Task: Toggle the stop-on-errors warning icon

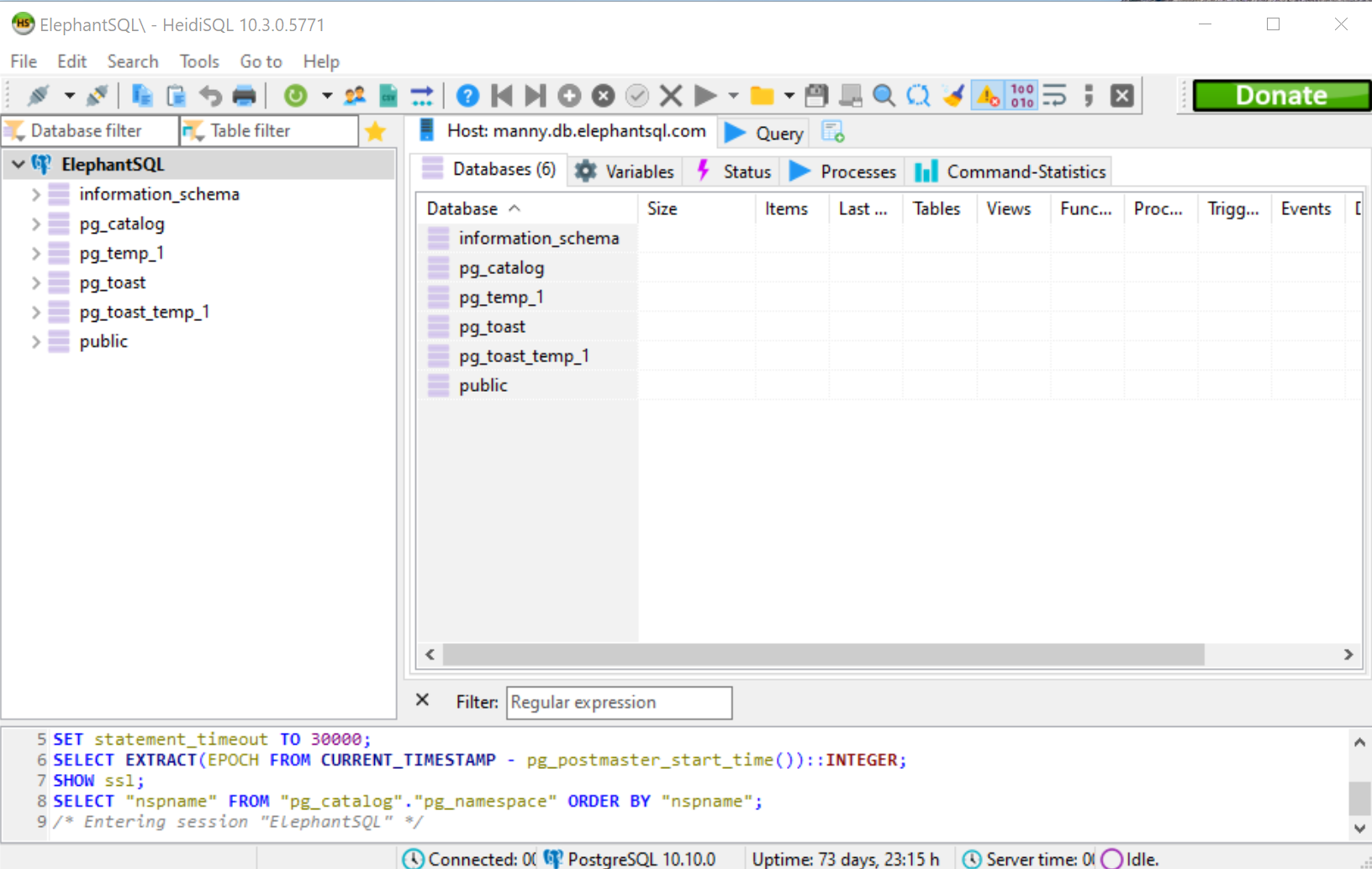Action: (989, 96)
